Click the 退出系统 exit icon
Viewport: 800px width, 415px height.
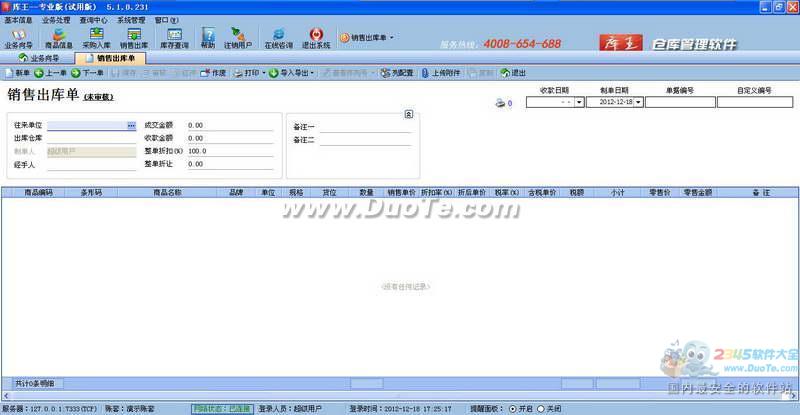point(316,38)
